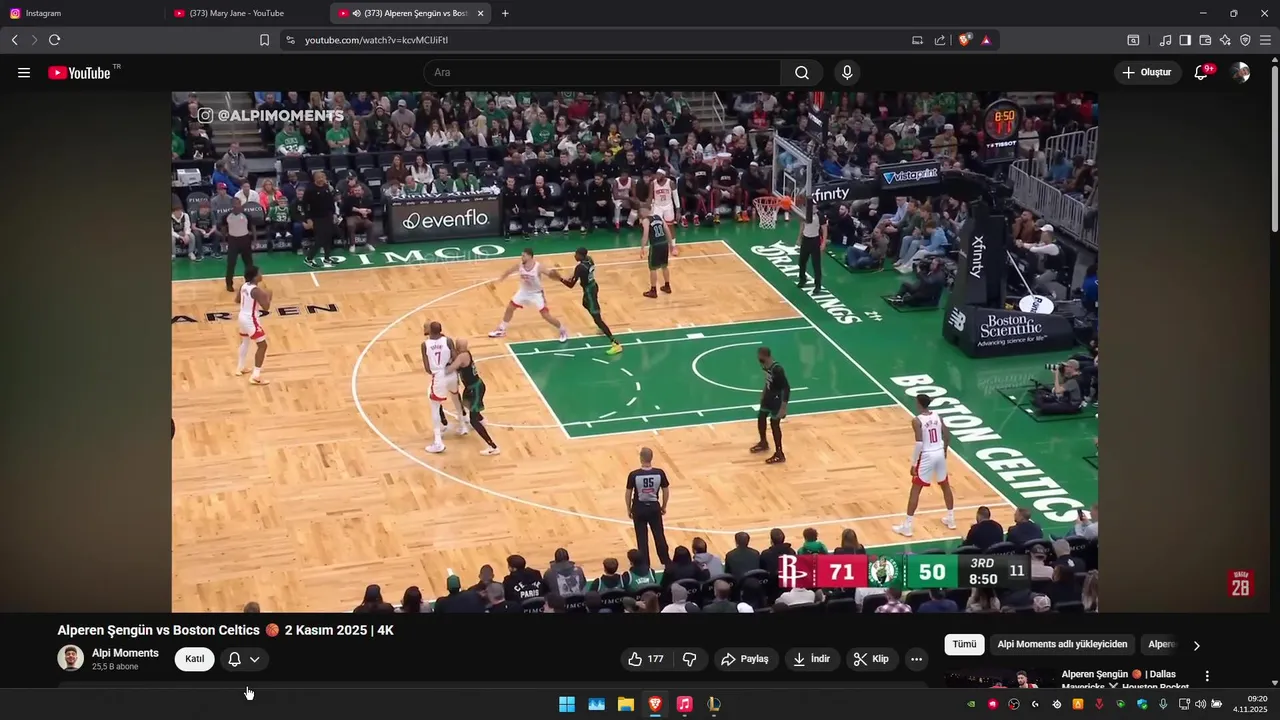This screenshot has height=720, width=1280.
Task: View site information icon in address bar
Action: click(x=290, y=40)
